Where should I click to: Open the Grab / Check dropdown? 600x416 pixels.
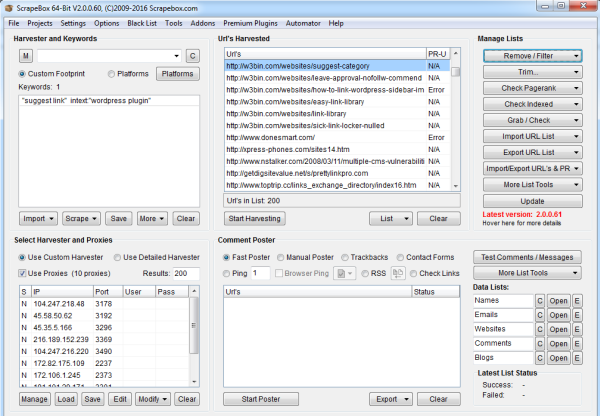[533, 120]
